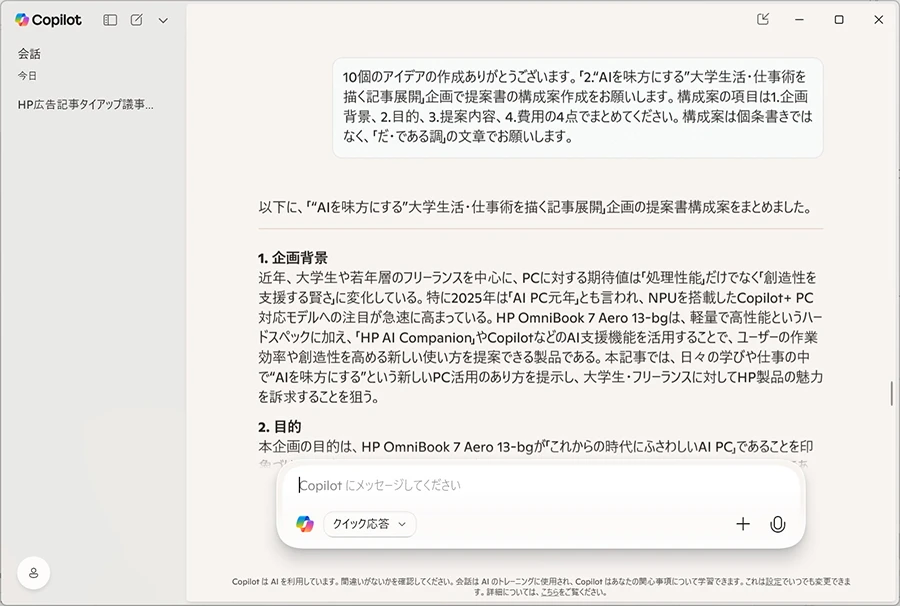Expand the header chevron dropdown
Screen dimensions: 900x606
click(163, 21)
